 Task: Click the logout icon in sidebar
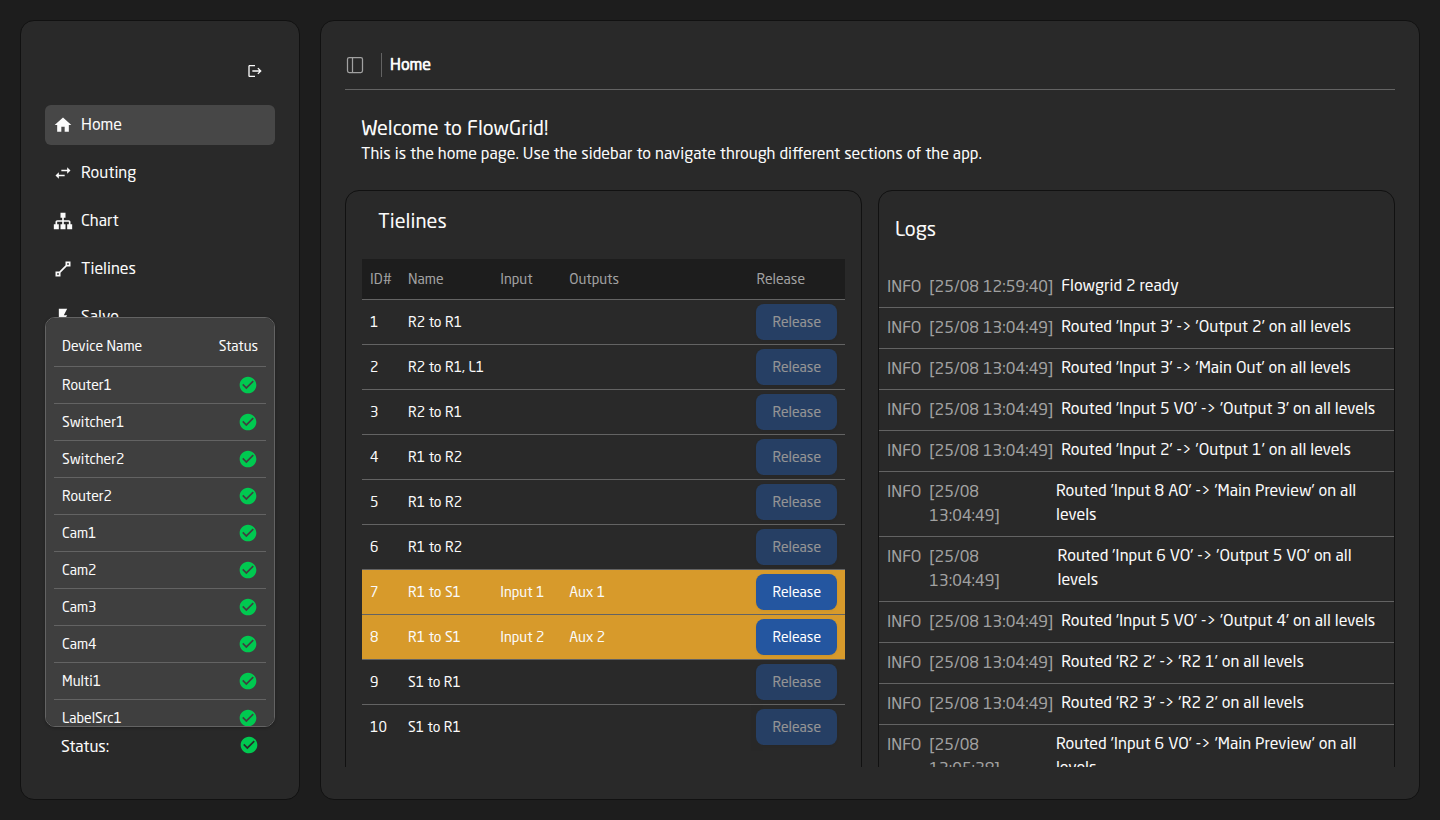[255, 71]
